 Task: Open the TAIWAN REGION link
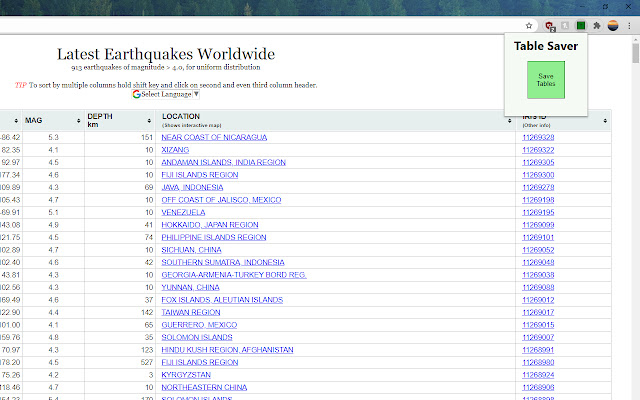coord(191,312)
